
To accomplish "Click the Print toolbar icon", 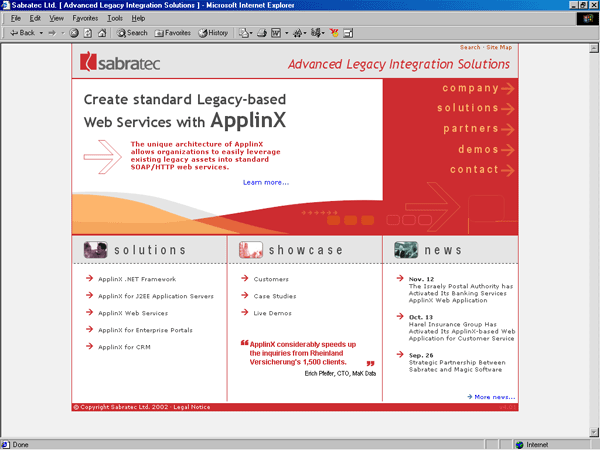I will 262,33.
